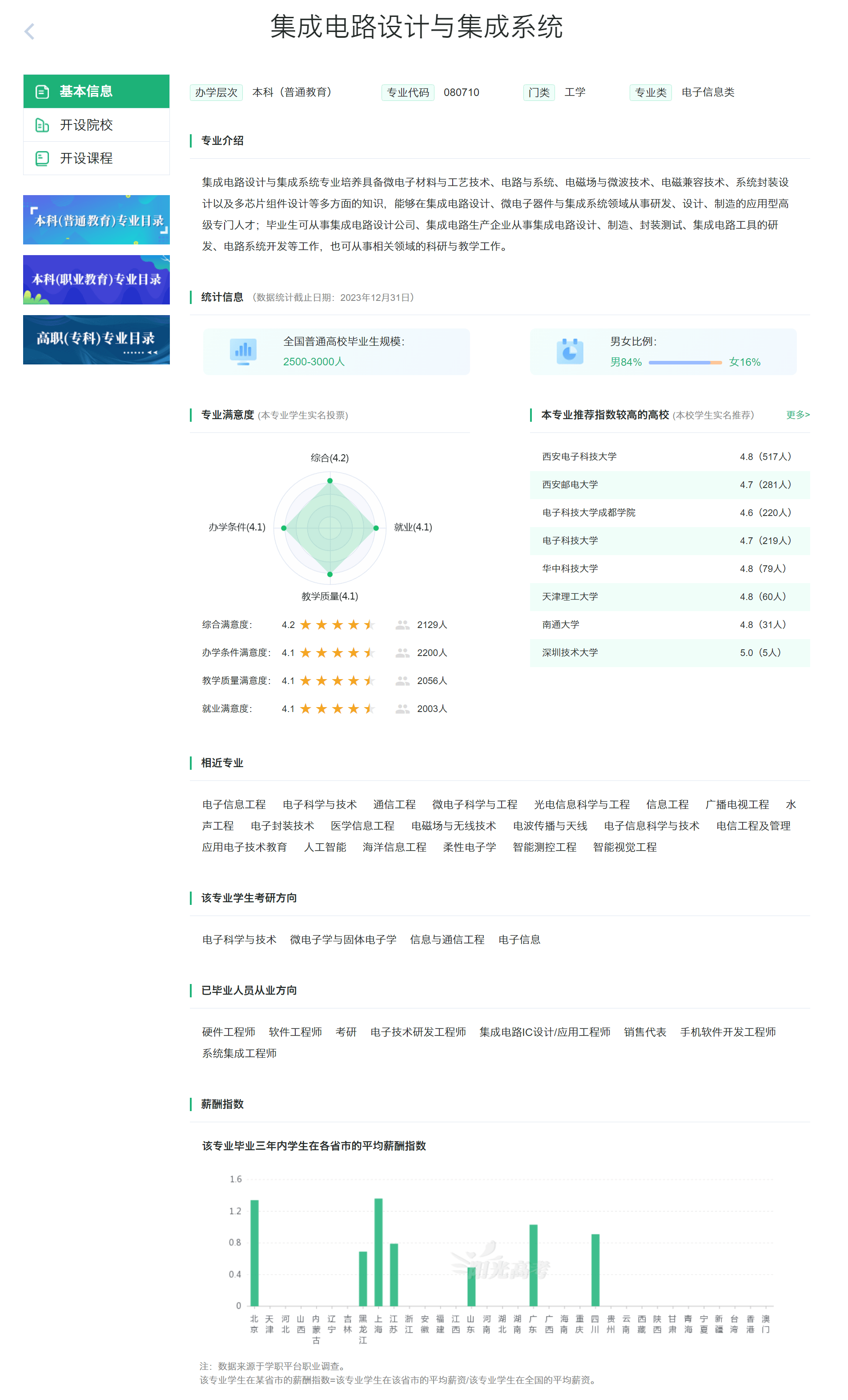Click the 四川 salary bar
The width and height of the screenshot is (848, 1400).
[595, 1270]
